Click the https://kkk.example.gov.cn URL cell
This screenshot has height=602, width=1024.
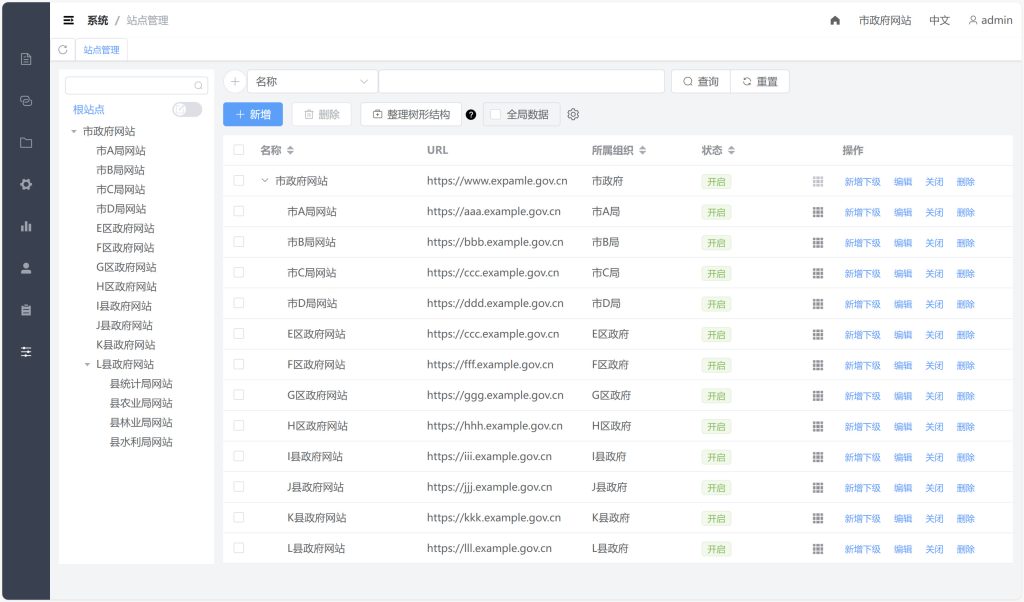(x=494, y=518)
